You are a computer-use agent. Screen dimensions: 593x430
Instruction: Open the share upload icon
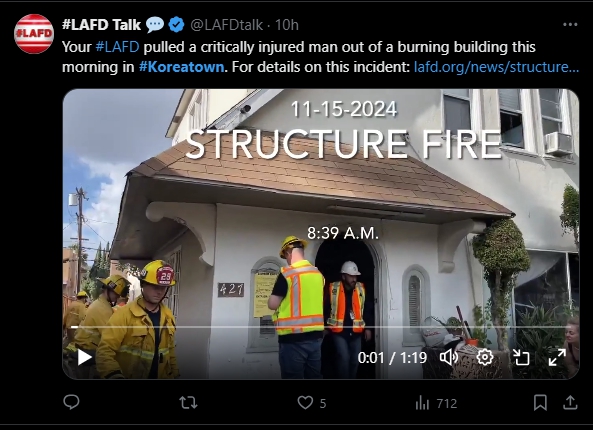click(x=570, y=403)
